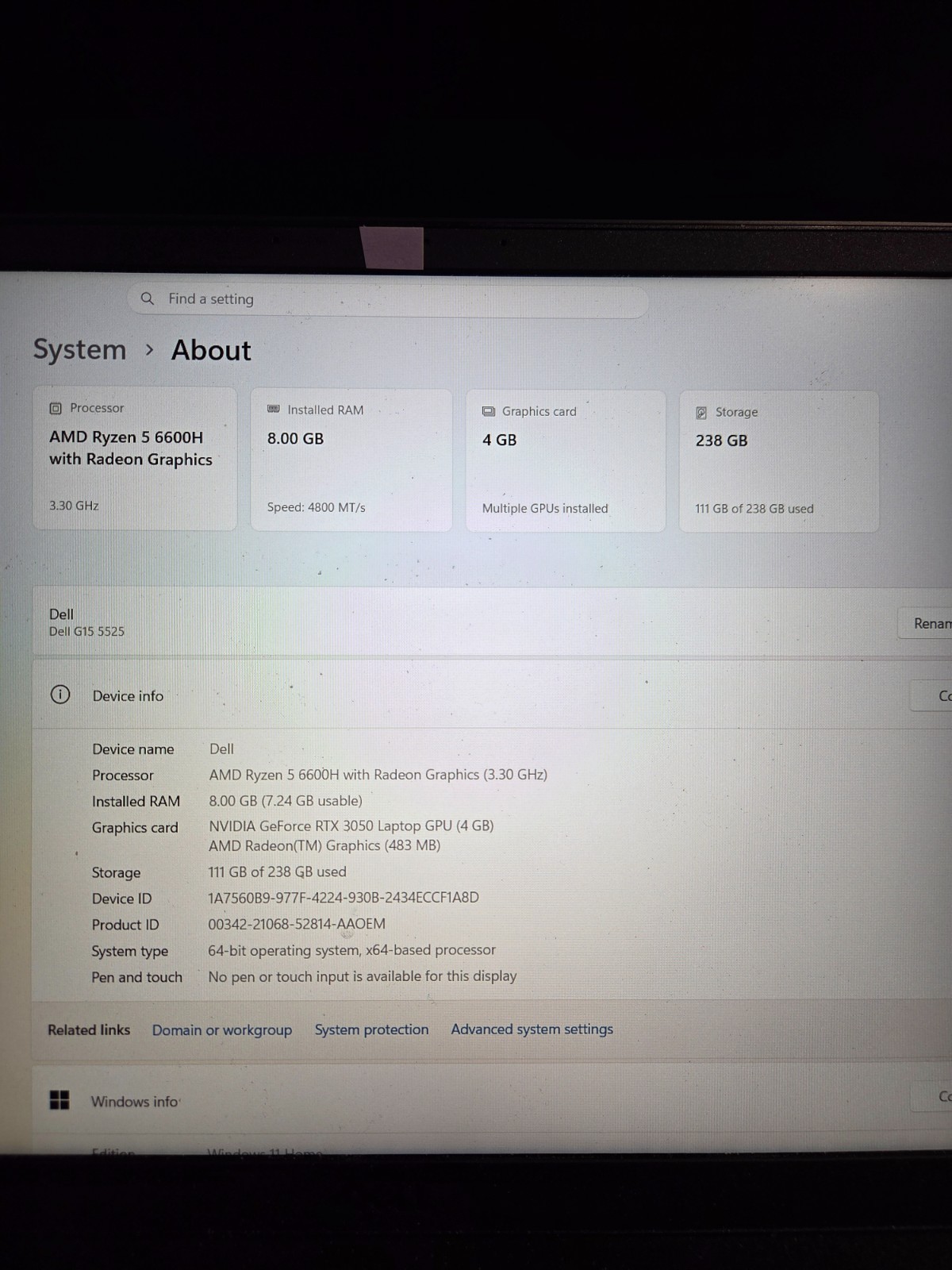Click the About breadcrumb title
Viewport: 952px width, 1270px height.
point(211,350)
